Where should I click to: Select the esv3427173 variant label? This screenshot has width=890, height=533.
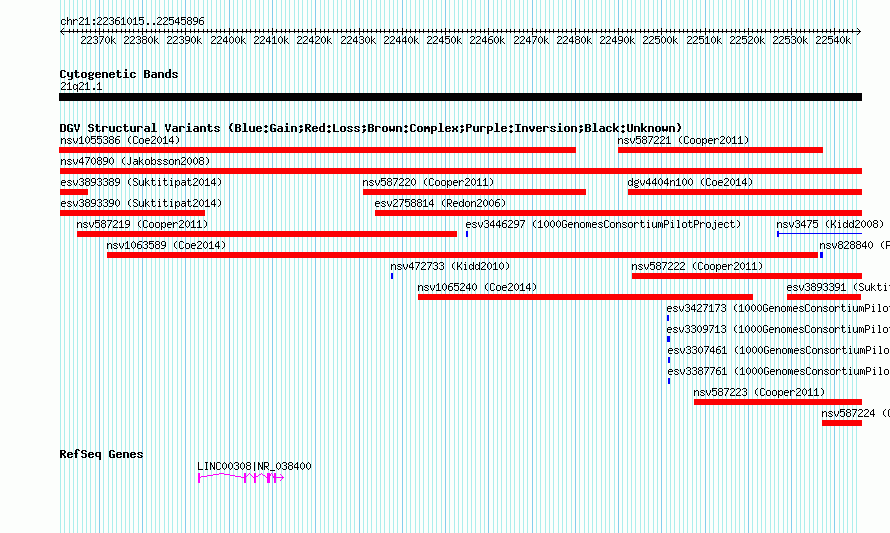(778, 308)
